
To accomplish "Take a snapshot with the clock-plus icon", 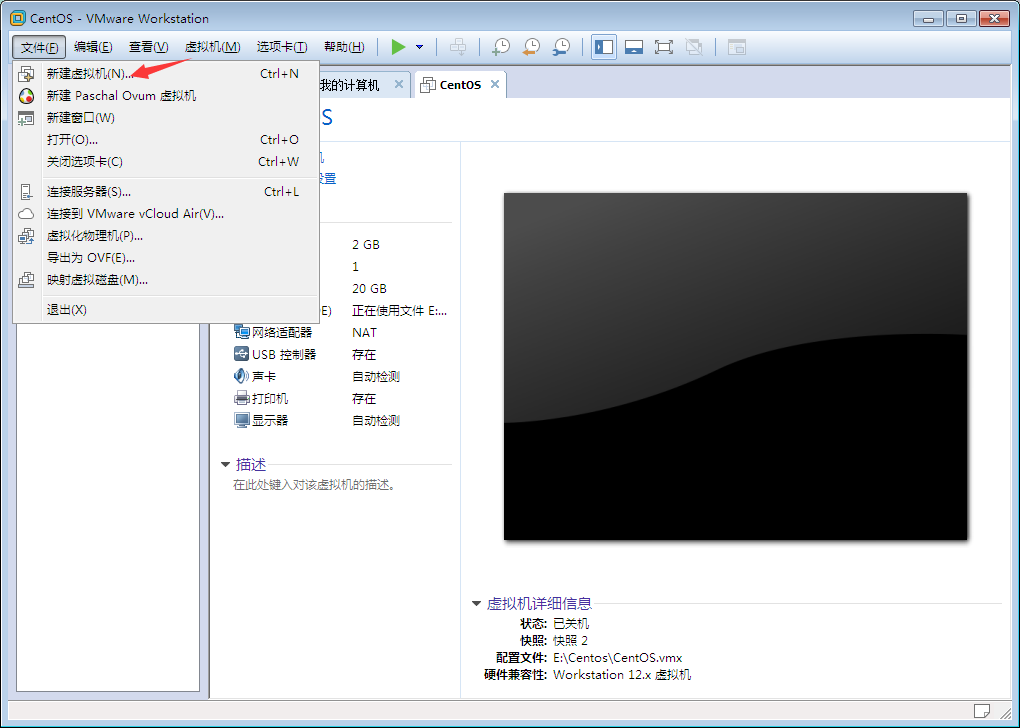I will pyautogui.click(x=501, y=47).
